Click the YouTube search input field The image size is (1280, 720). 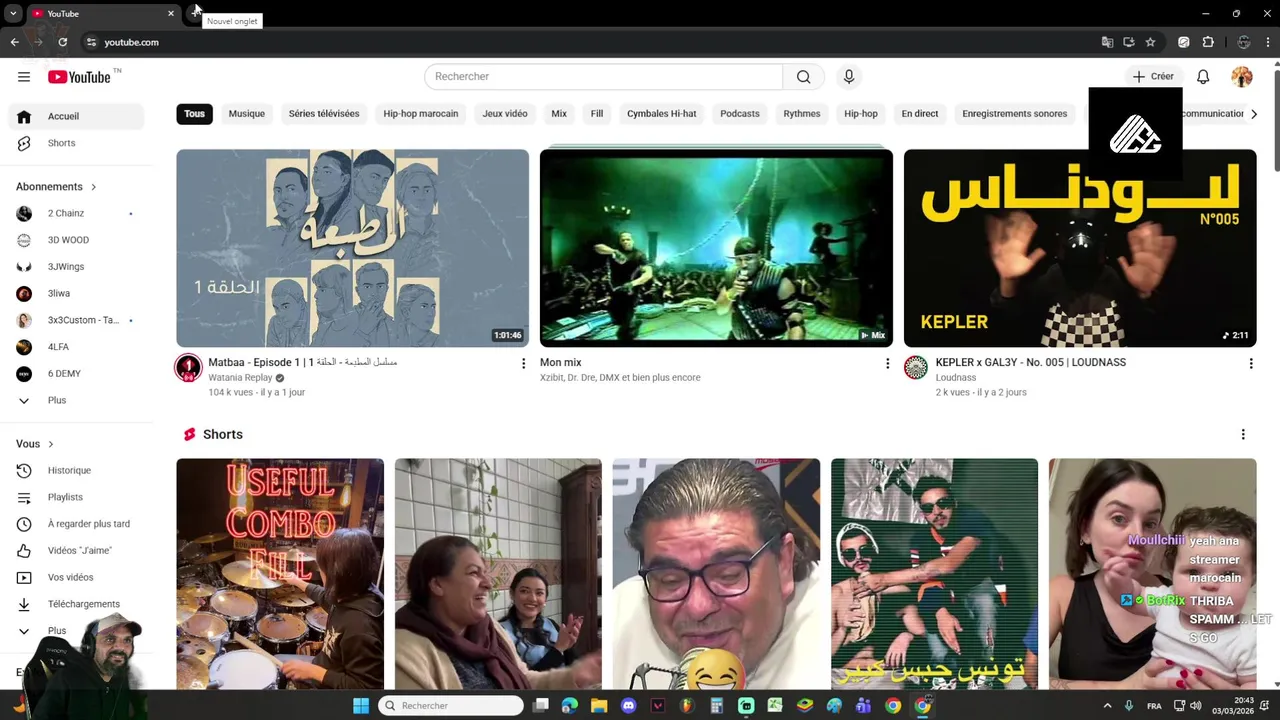604,77
